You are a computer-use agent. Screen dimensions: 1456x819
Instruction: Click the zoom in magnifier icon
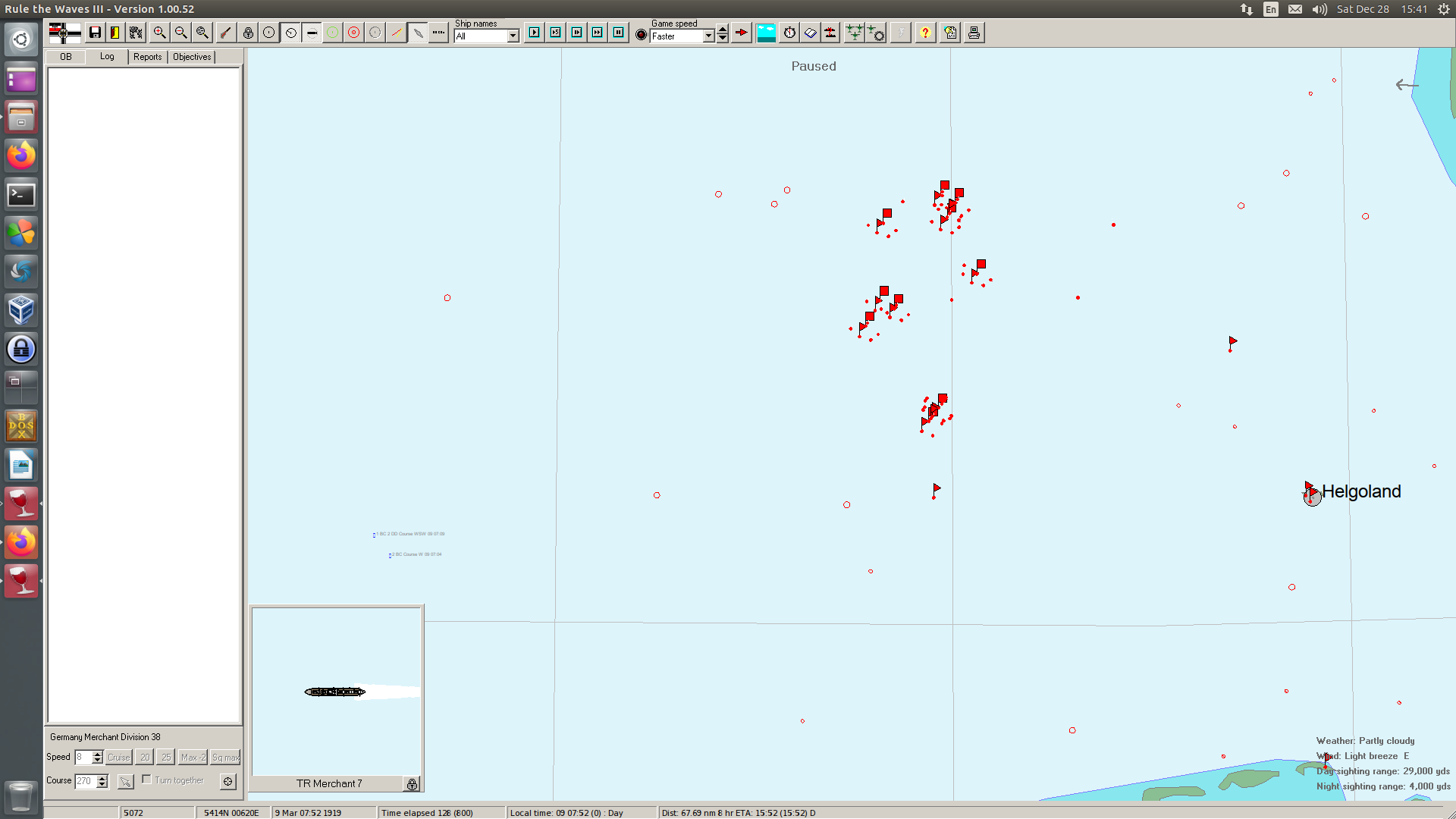tap(159, 33)
